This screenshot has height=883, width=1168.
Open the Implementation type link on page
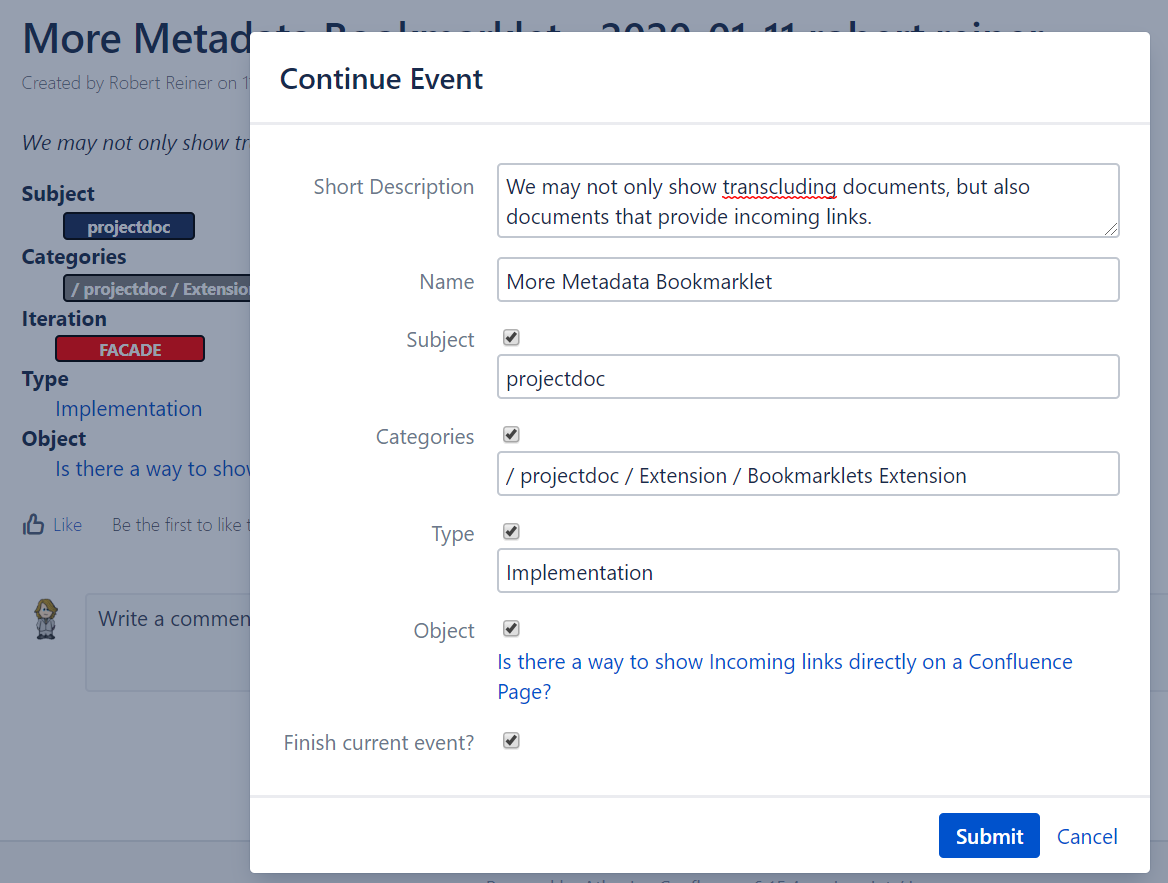point(128,409)
